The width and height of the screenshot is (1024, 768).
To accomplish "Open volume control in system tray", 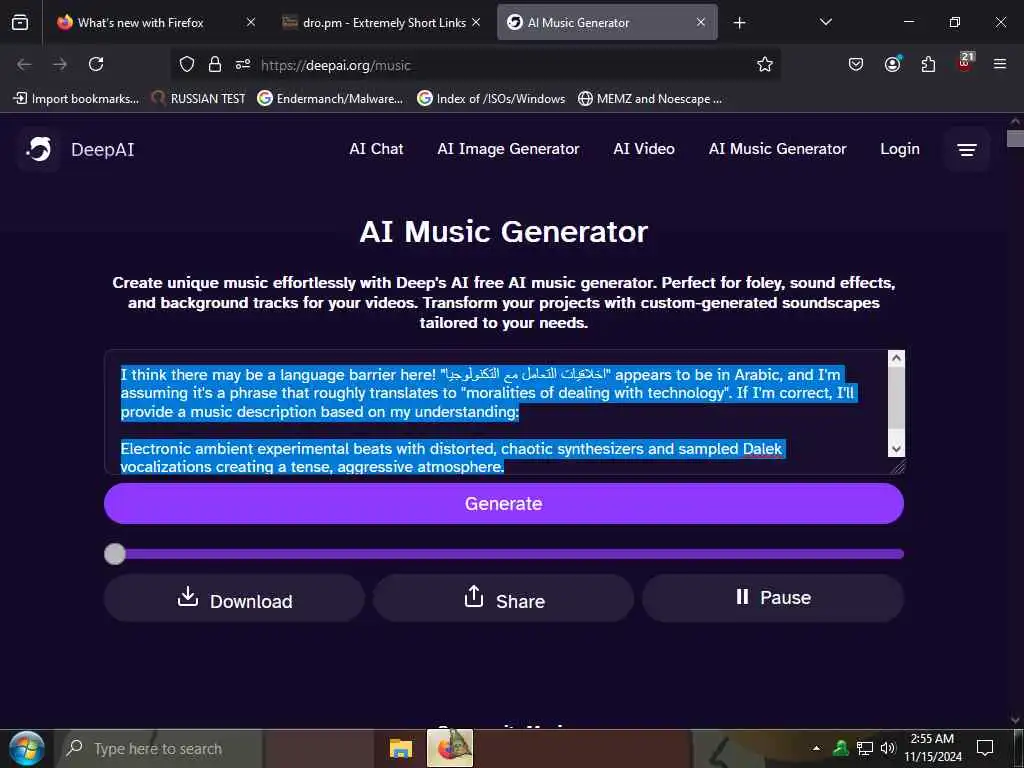I will tap(888, 748).
